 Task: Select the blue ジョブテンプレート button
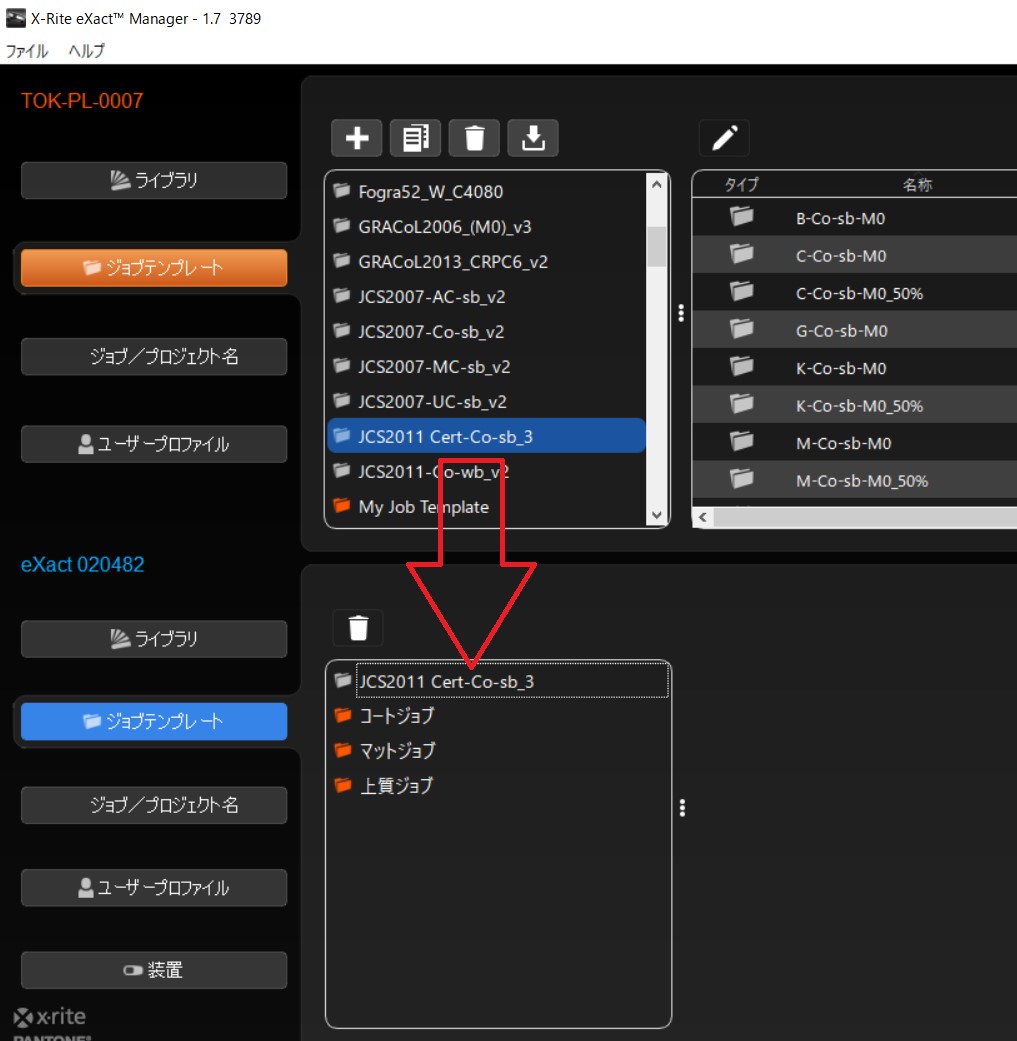154,721
